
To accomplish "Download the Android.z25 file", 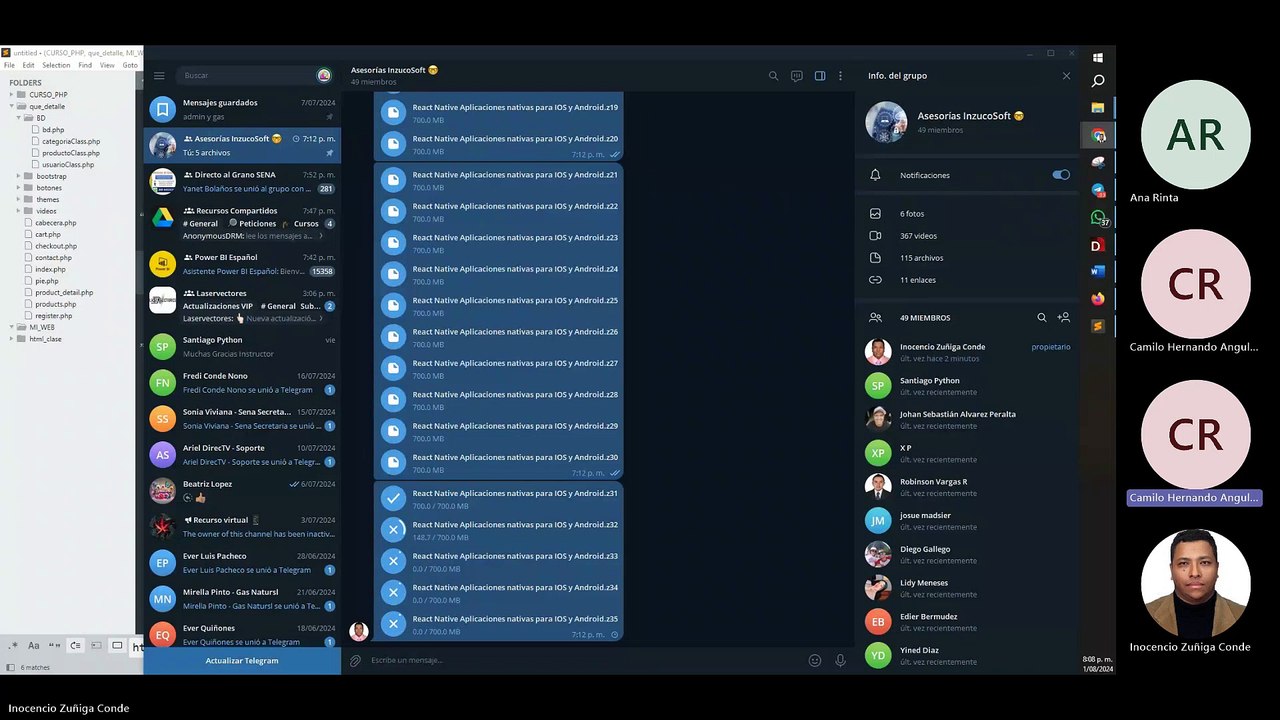I will (394, 305).
